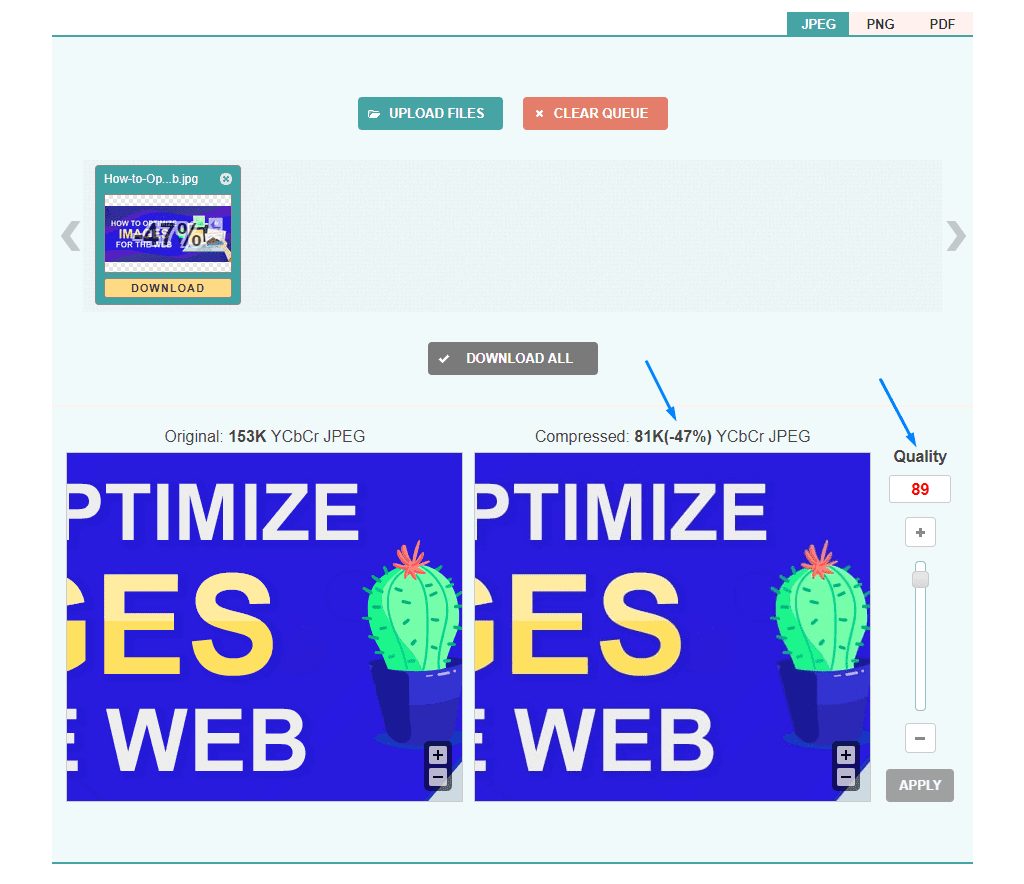
Task: Click the Download All button
Action: (x=513, y=358)
